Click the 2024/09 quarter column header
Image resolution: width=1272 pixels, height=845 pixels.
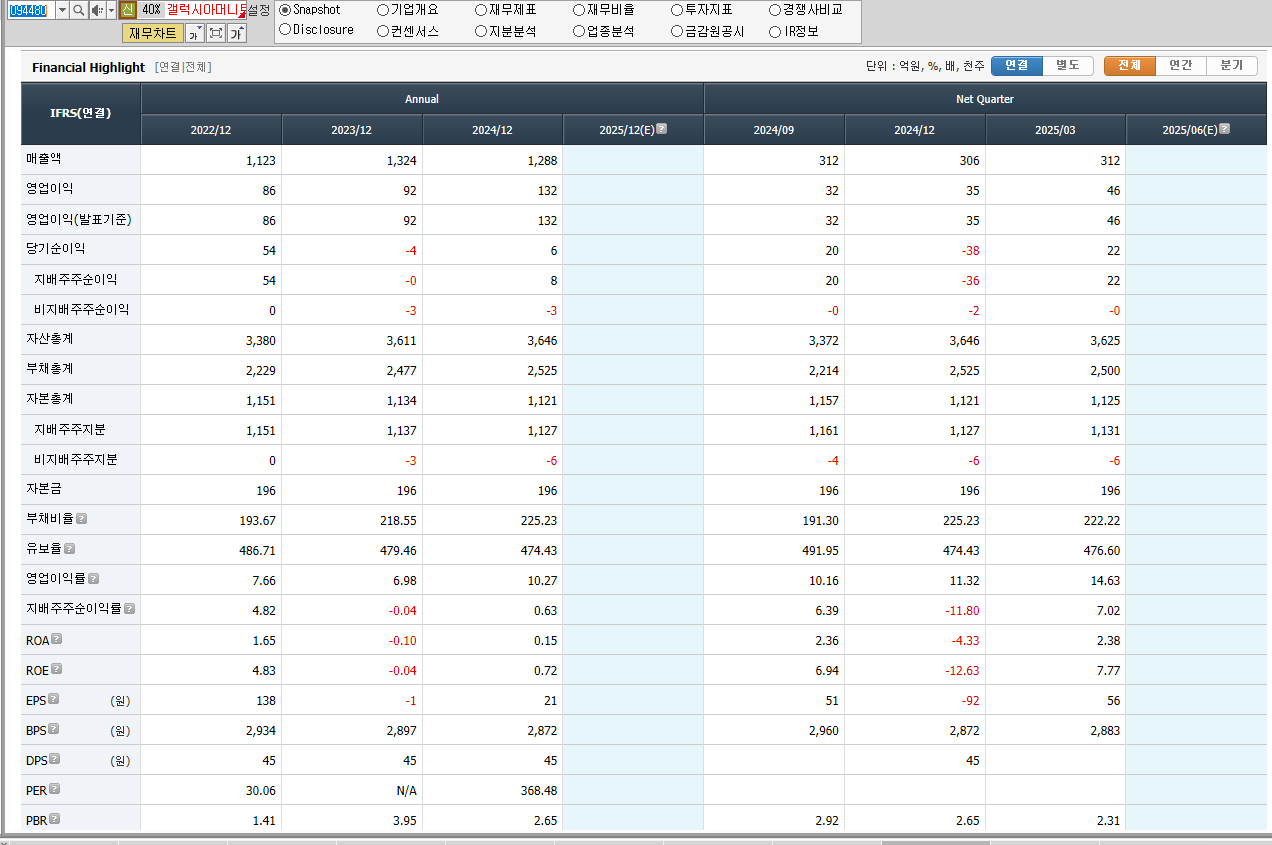(x=774, y=130)
